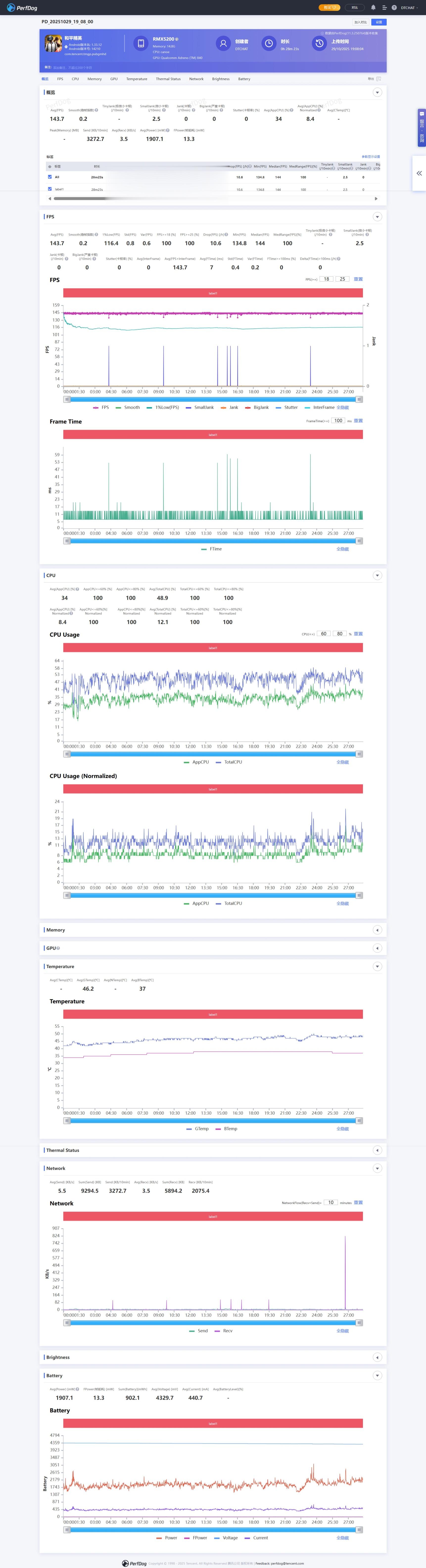Click the blue 设置 settings button
The height and width of the screenshot is (1568, 426).
379,22
